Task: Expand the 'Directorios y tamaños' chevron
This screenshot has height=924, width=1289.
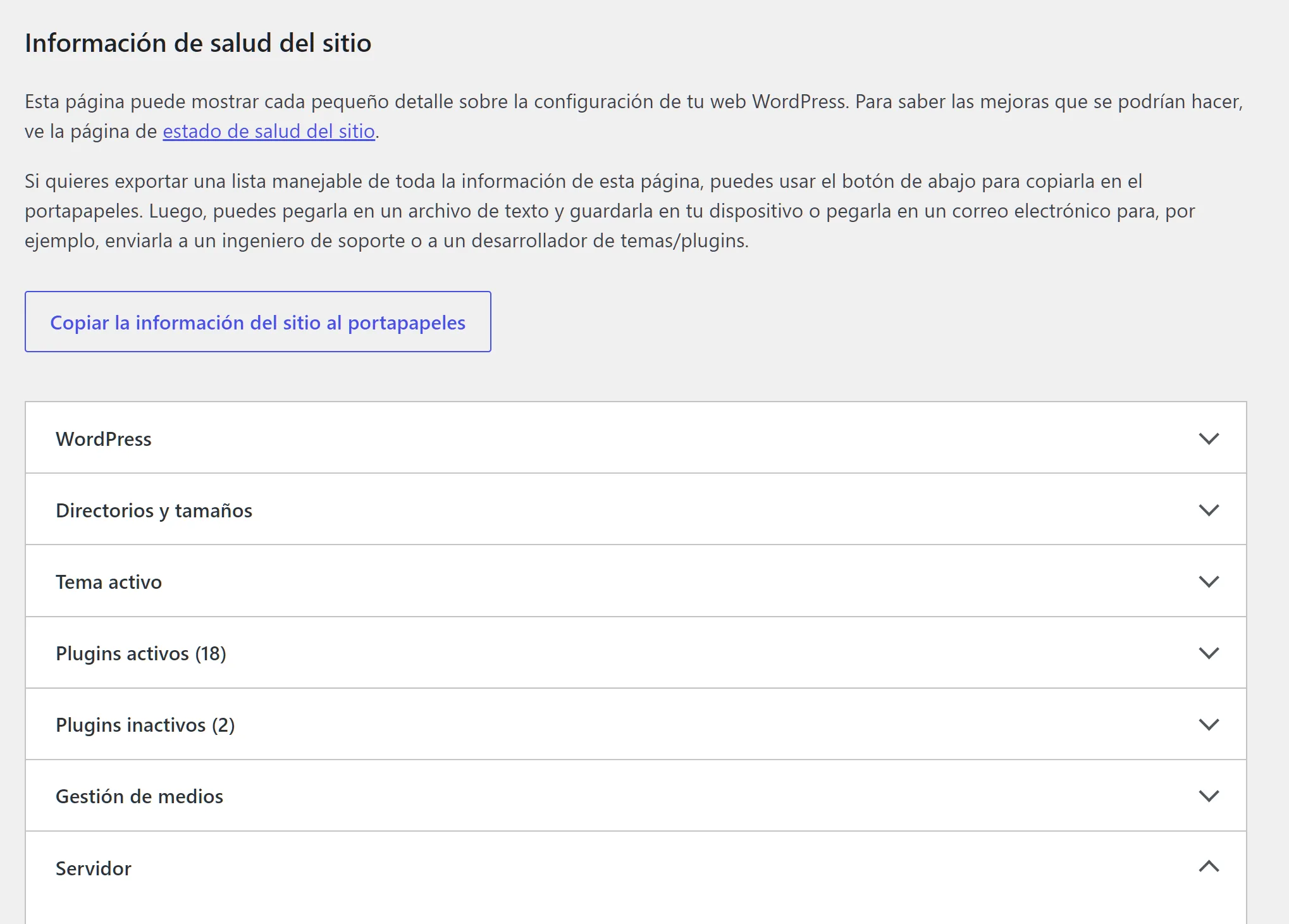Action: 1209,510
